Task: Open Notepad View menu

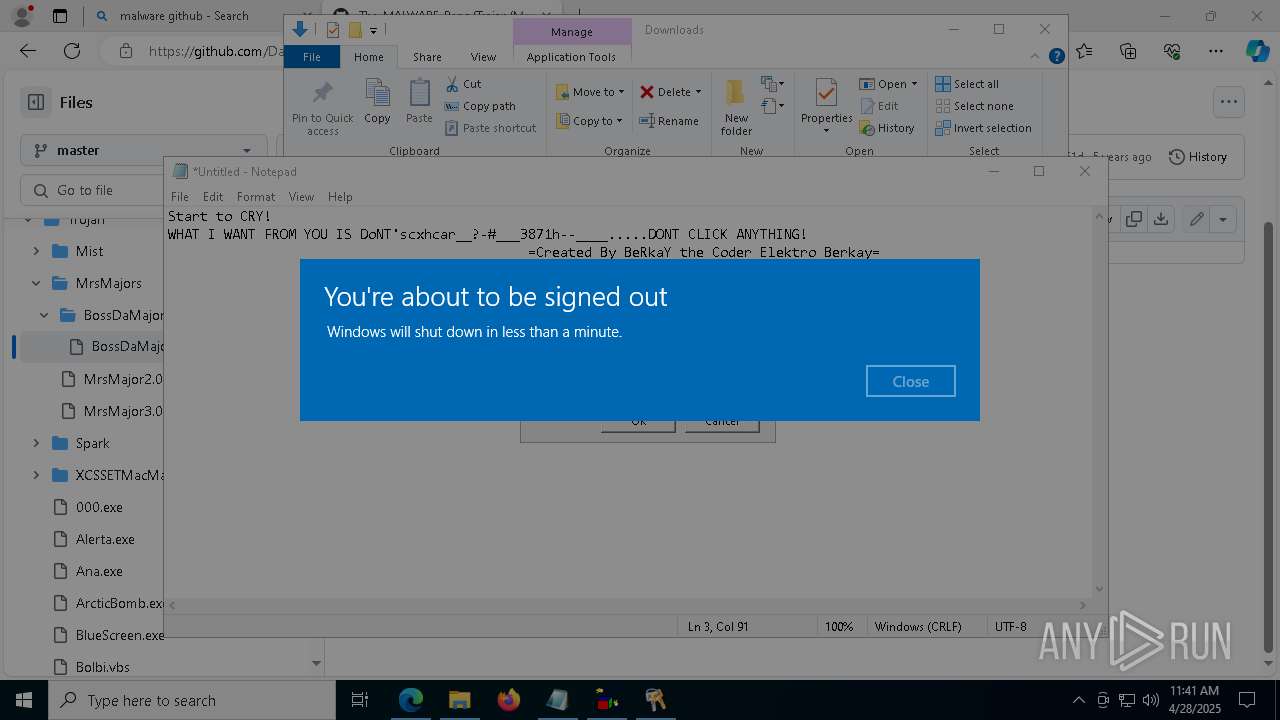Action: [x=301, y=197]
